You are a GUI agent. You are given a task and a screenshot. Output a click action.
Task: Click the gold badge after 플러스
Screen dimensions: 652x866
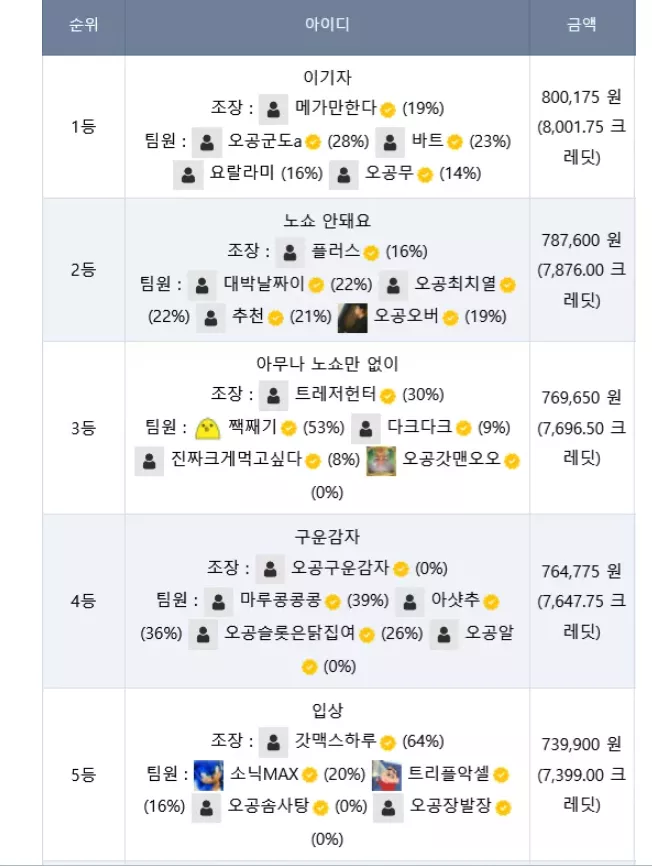coord(372,253)
